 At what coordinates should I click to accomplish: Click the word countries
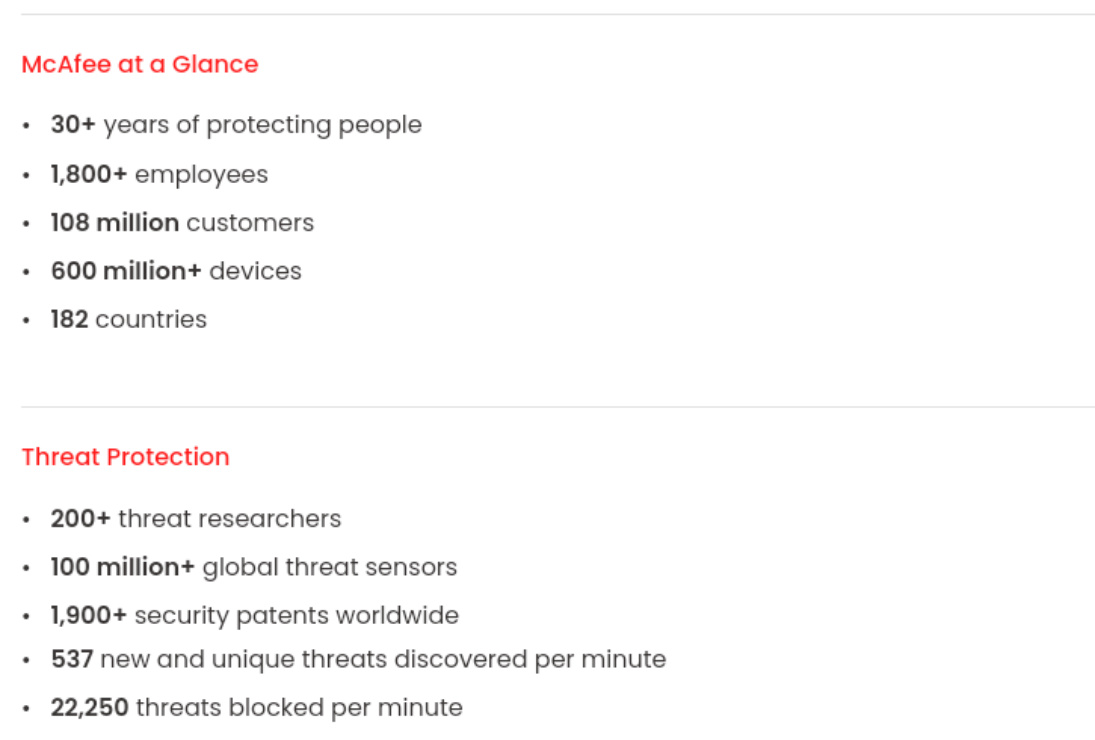(151, 319)
